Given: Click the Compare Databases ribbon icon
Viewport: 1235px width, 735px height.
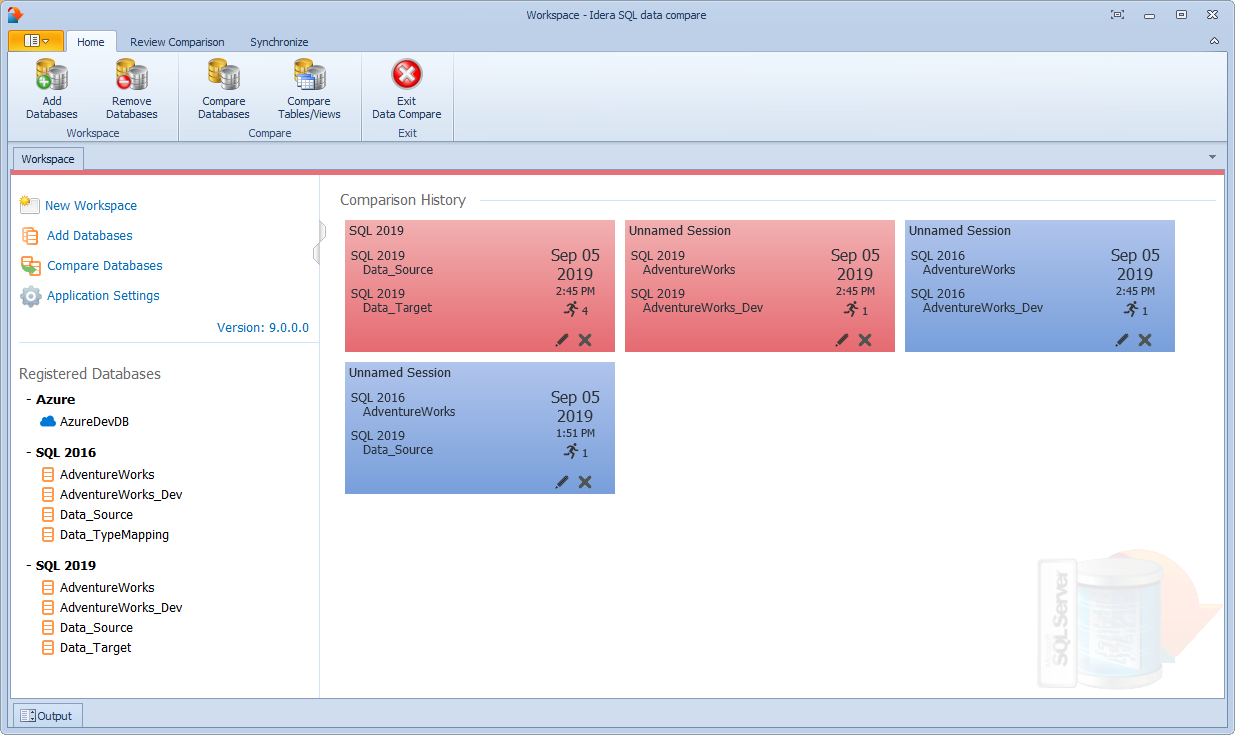Looking at the screenshot, I should click(223, 76).
